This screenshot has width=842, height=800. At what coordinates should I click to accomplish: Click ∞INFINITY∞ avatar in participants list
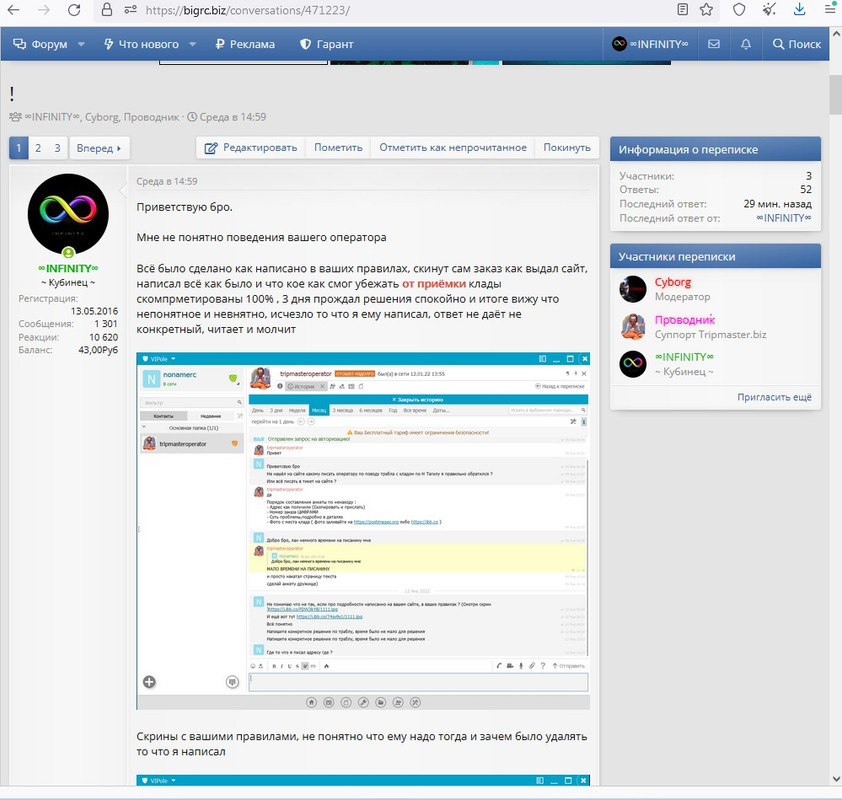633,364
